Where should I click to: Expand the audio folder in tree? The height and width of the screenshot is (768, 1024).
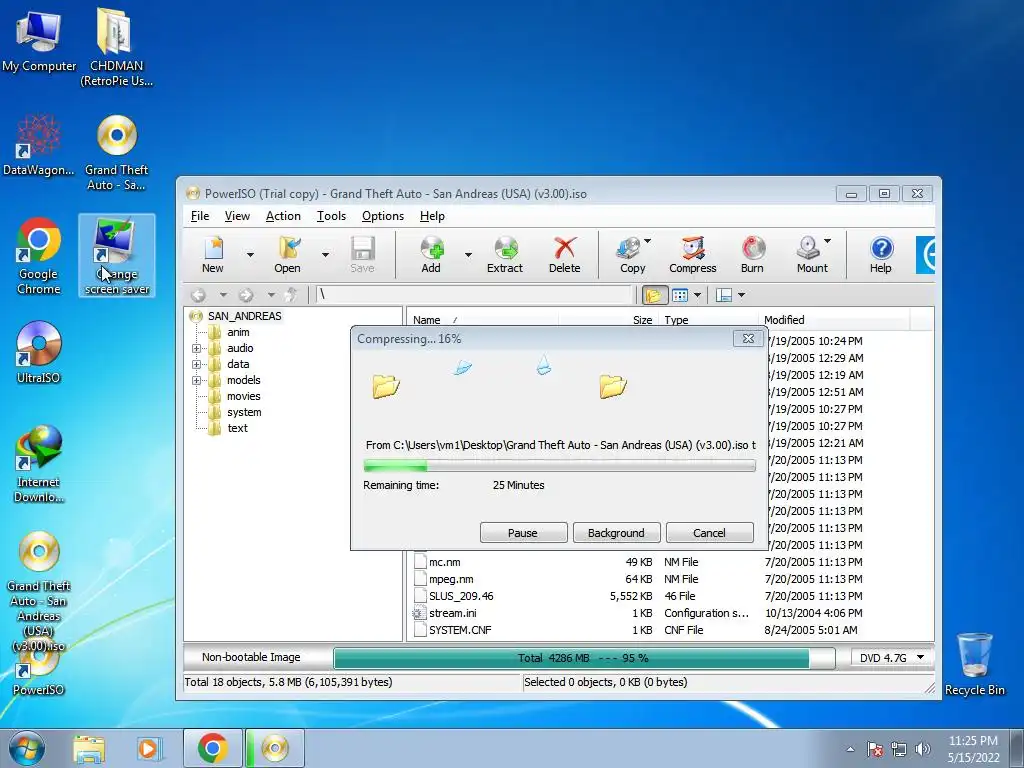click(x=196, y=348)
